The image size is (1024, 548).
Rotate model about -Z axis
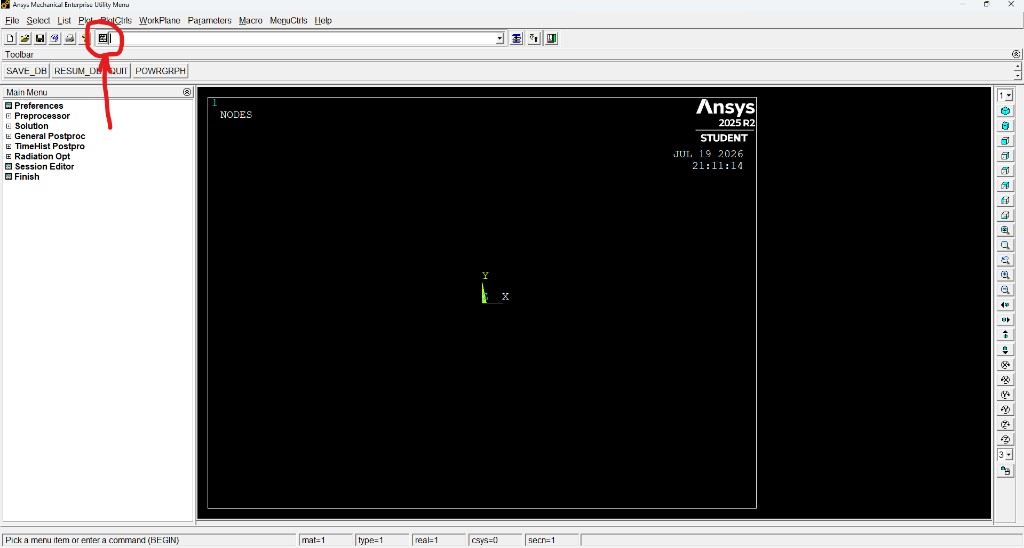pos(1005,440)
